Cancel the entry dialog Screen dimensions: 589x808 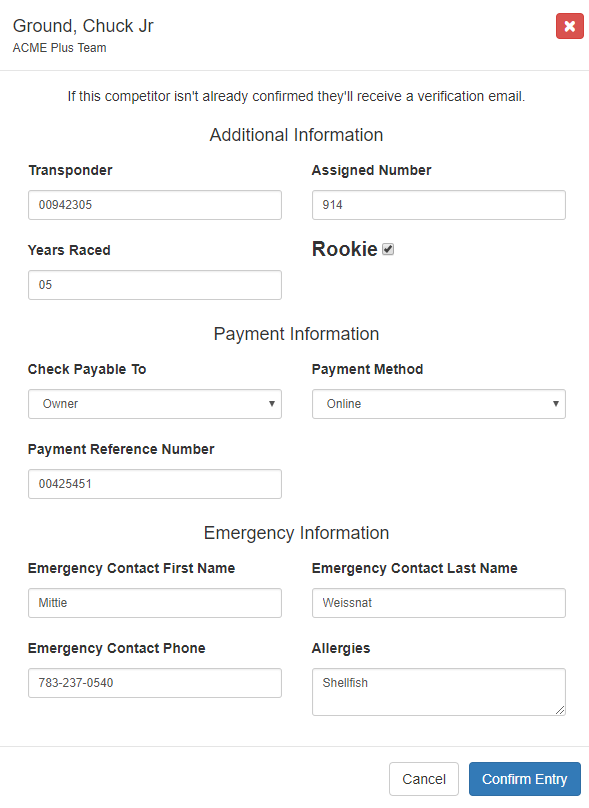pyautogui.click(x=424, y=779)
